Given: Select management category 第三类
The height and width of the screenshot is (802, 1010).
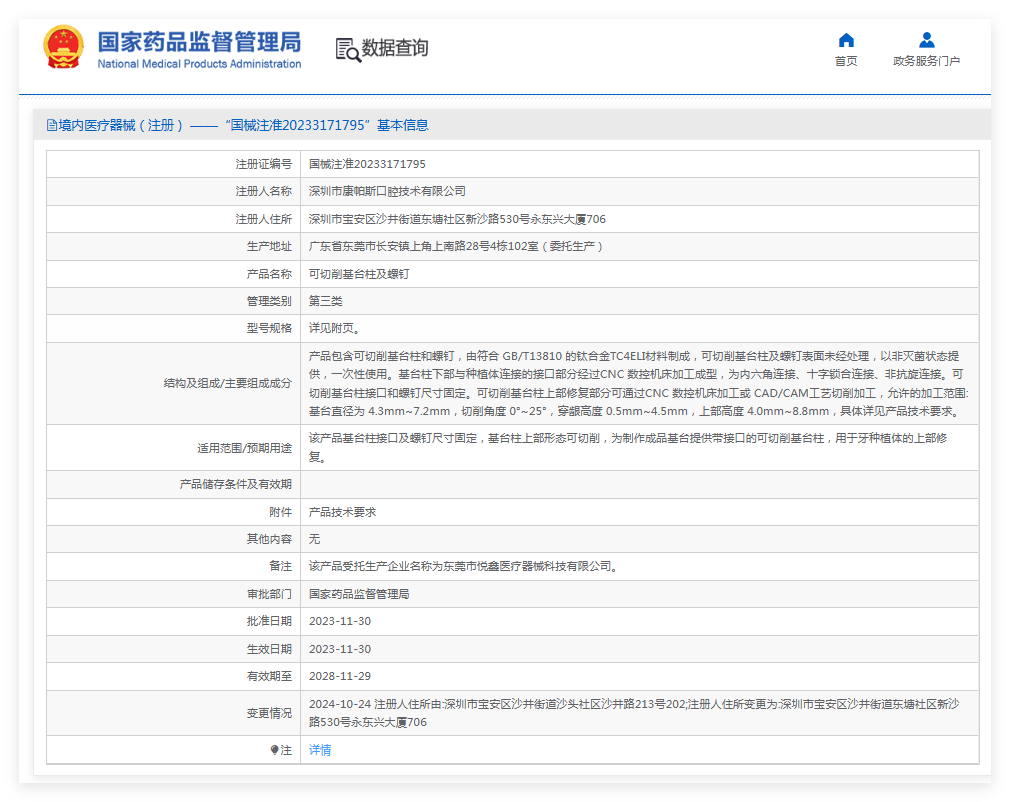Looking at the screenshot, I should pos(325,301).
